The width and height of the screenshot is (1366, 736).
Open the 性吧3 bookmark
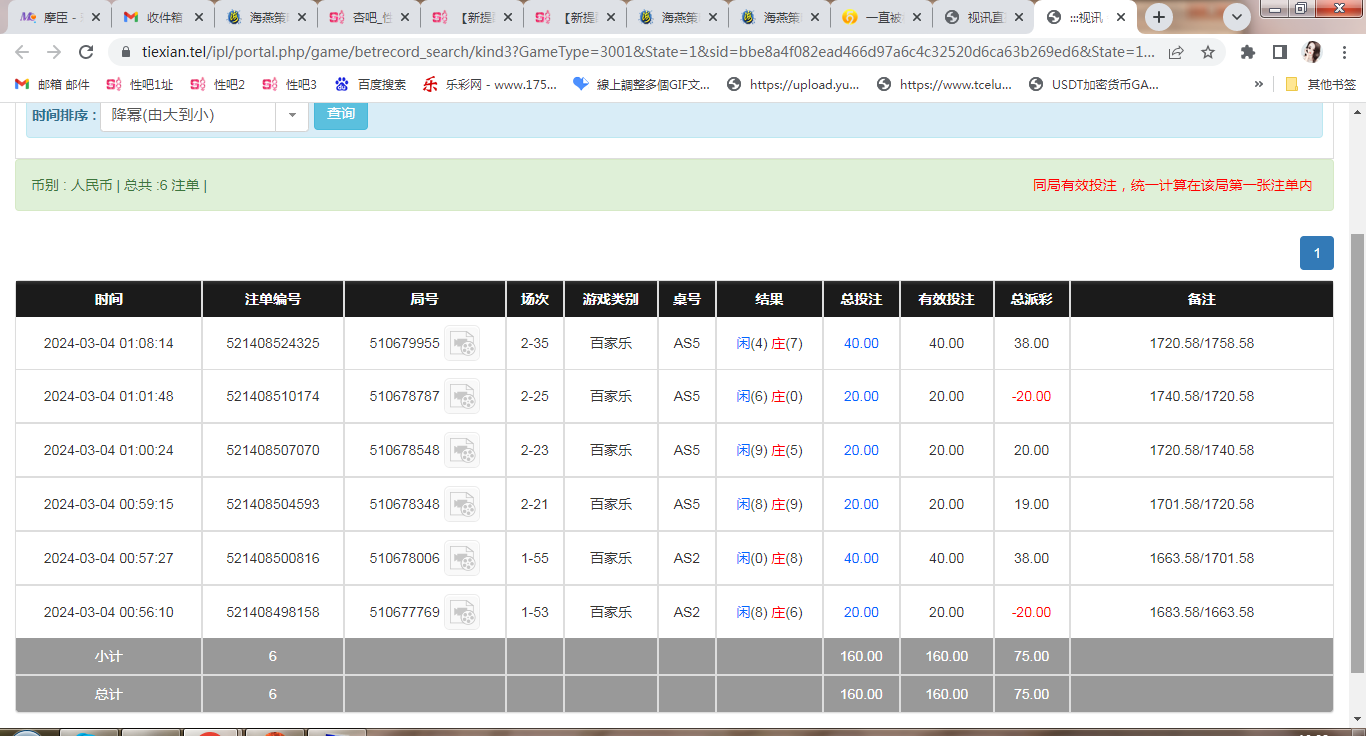coord(290,85)
